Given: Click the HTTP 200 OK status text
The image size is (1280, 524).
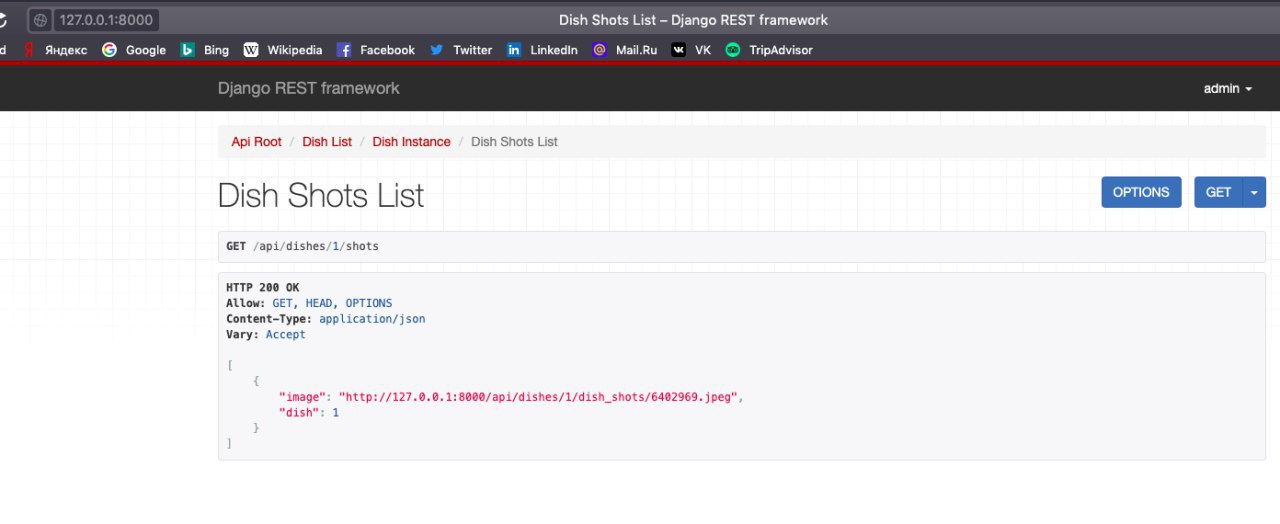Looking at the screenshot, I should pos(262,287).
